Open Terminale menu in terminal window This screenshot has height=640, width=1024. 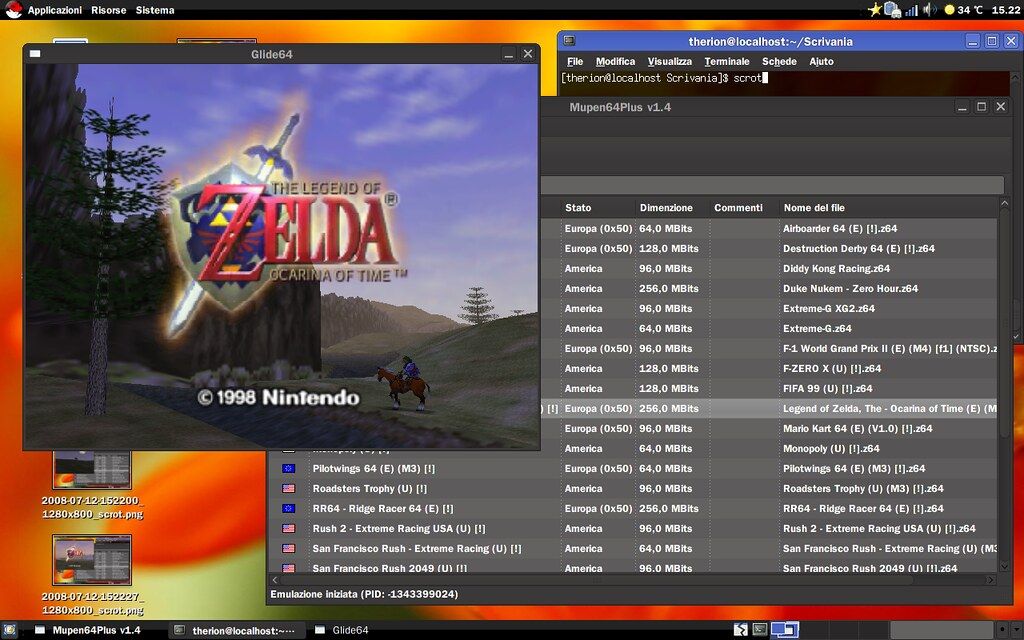point(727,61)
